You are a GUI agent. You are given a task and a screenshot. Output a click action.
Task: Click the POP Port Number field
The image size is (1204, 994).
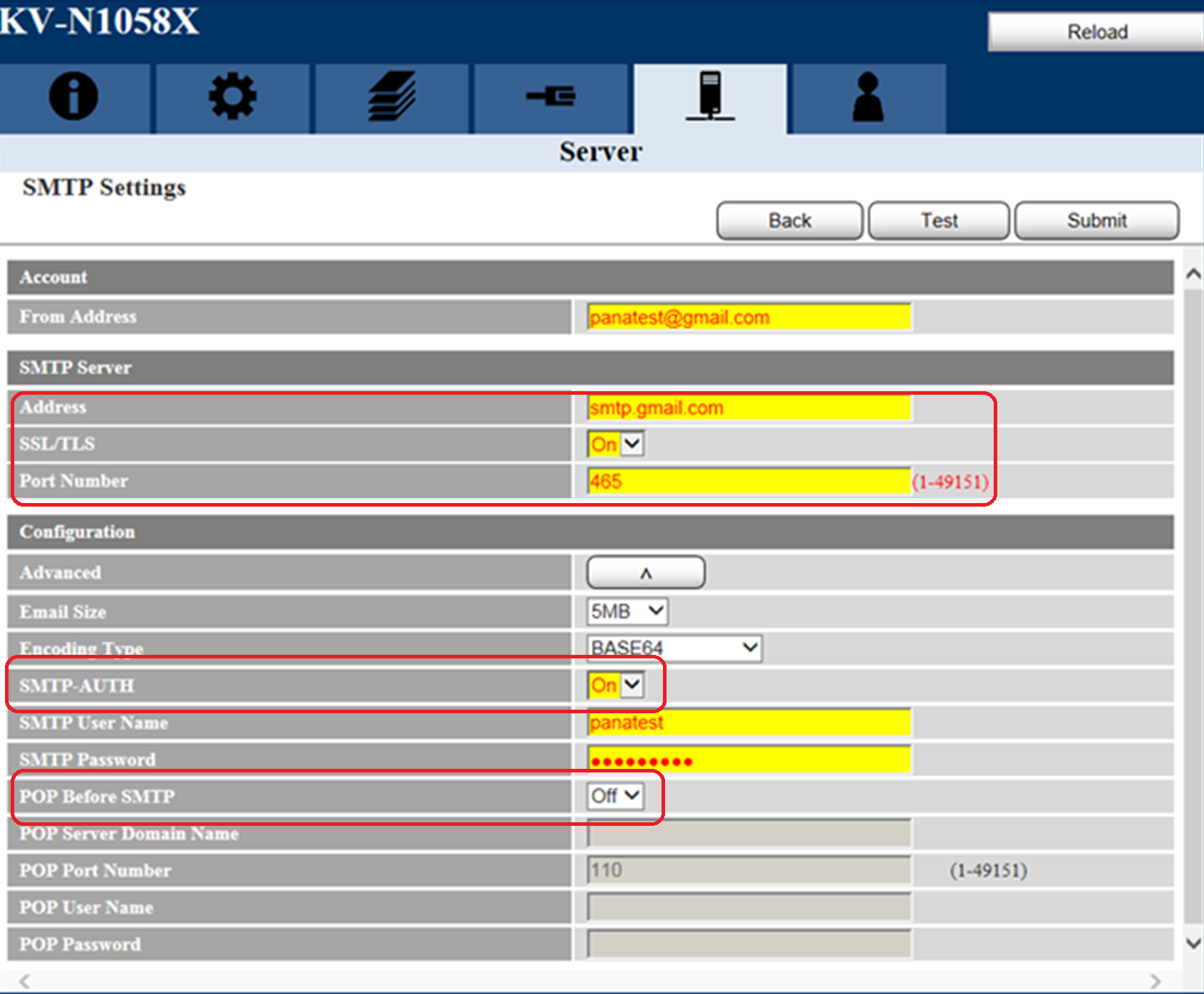pyautogui.click(x=749, y=870)
